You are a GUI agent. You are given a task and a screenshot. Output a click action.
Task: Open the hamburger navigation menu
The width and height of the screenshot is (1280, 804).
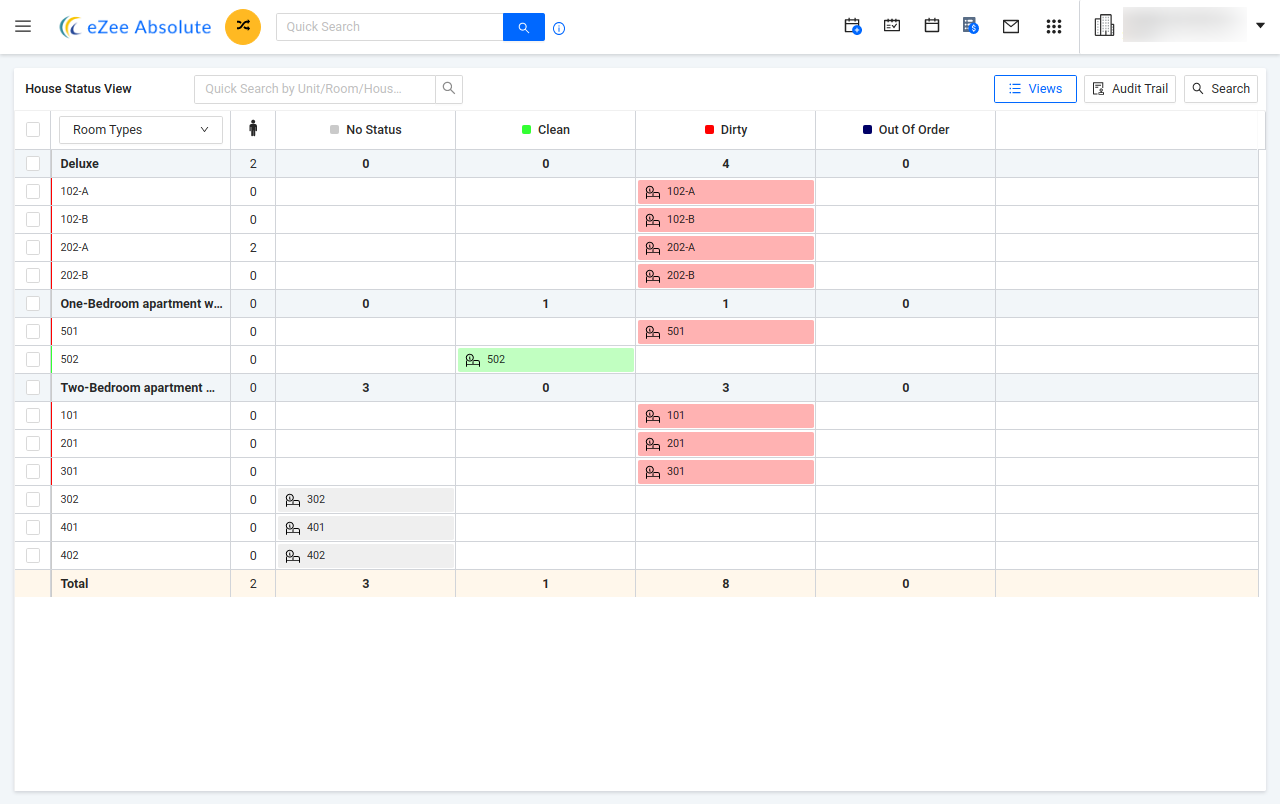pos(23,26)
